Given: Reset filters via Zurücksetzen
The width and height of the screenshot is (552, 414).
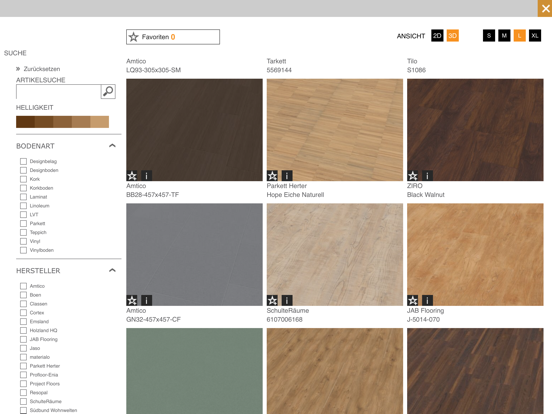Looking at the screenshot, I should coord(42,69).
